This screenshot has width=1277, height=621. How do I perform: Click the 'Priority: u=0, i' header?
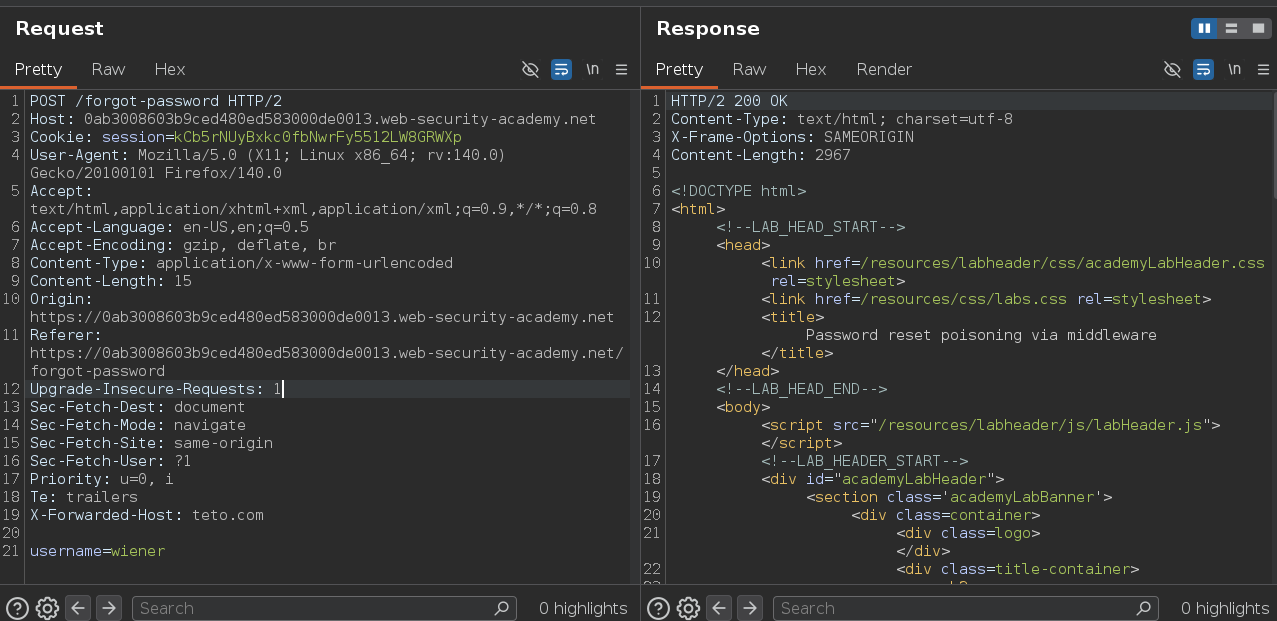click(101, 479)
